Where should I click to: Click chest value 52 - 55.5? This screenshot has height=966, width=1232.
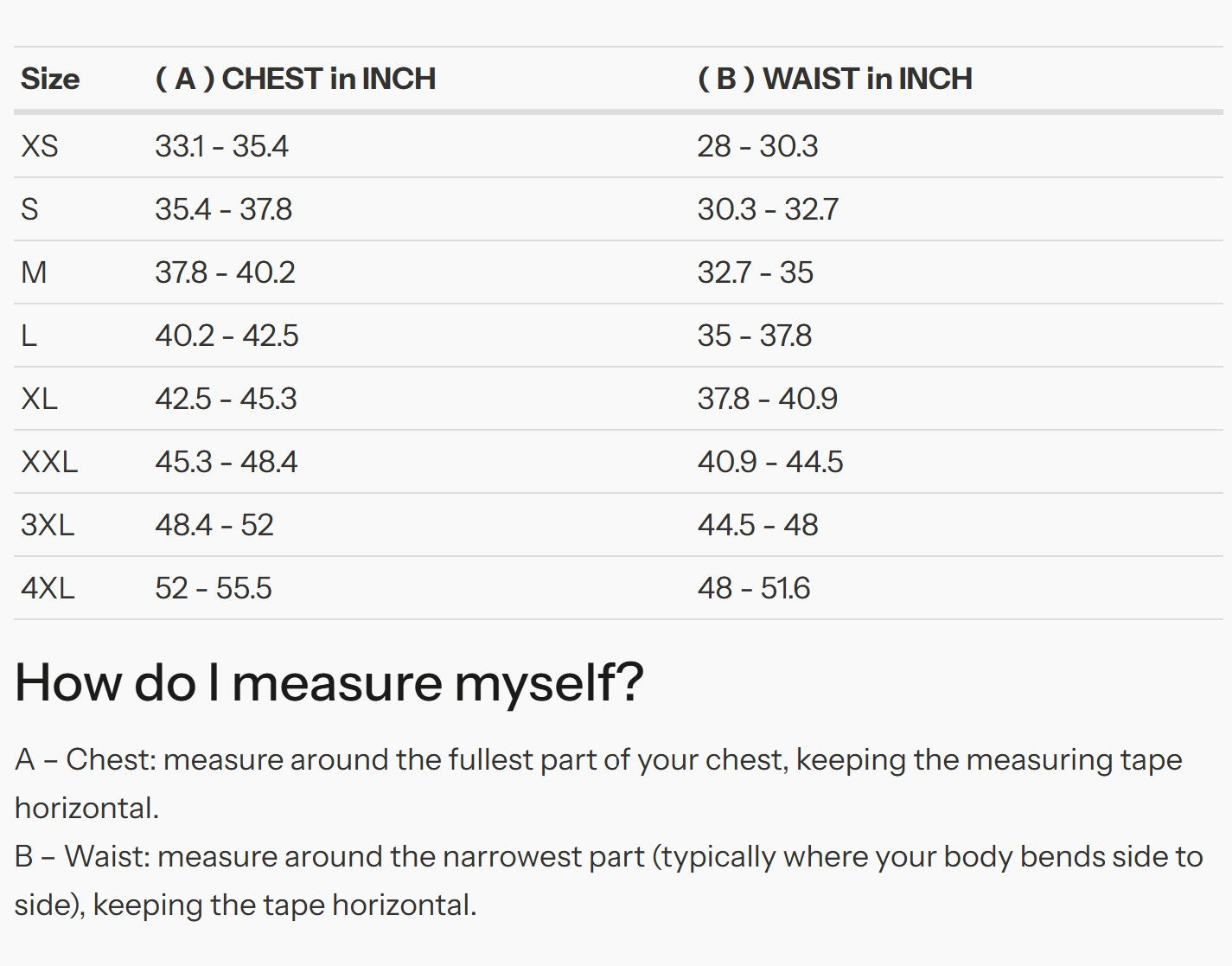(x=213, y=588)
